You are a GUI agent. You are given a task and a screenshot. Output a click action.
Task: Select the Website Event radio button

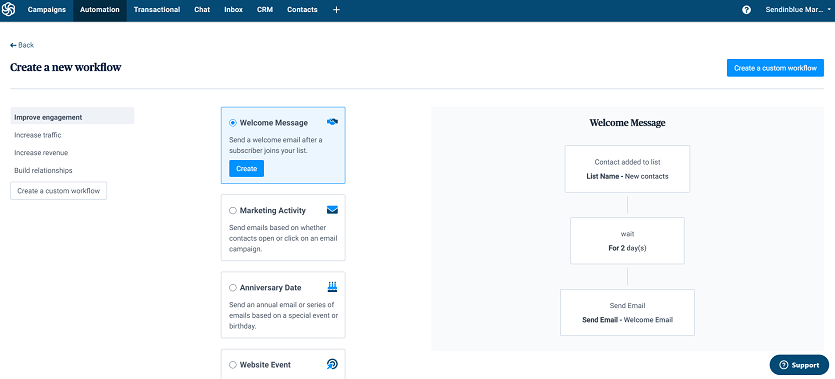[x=233, y=365]
